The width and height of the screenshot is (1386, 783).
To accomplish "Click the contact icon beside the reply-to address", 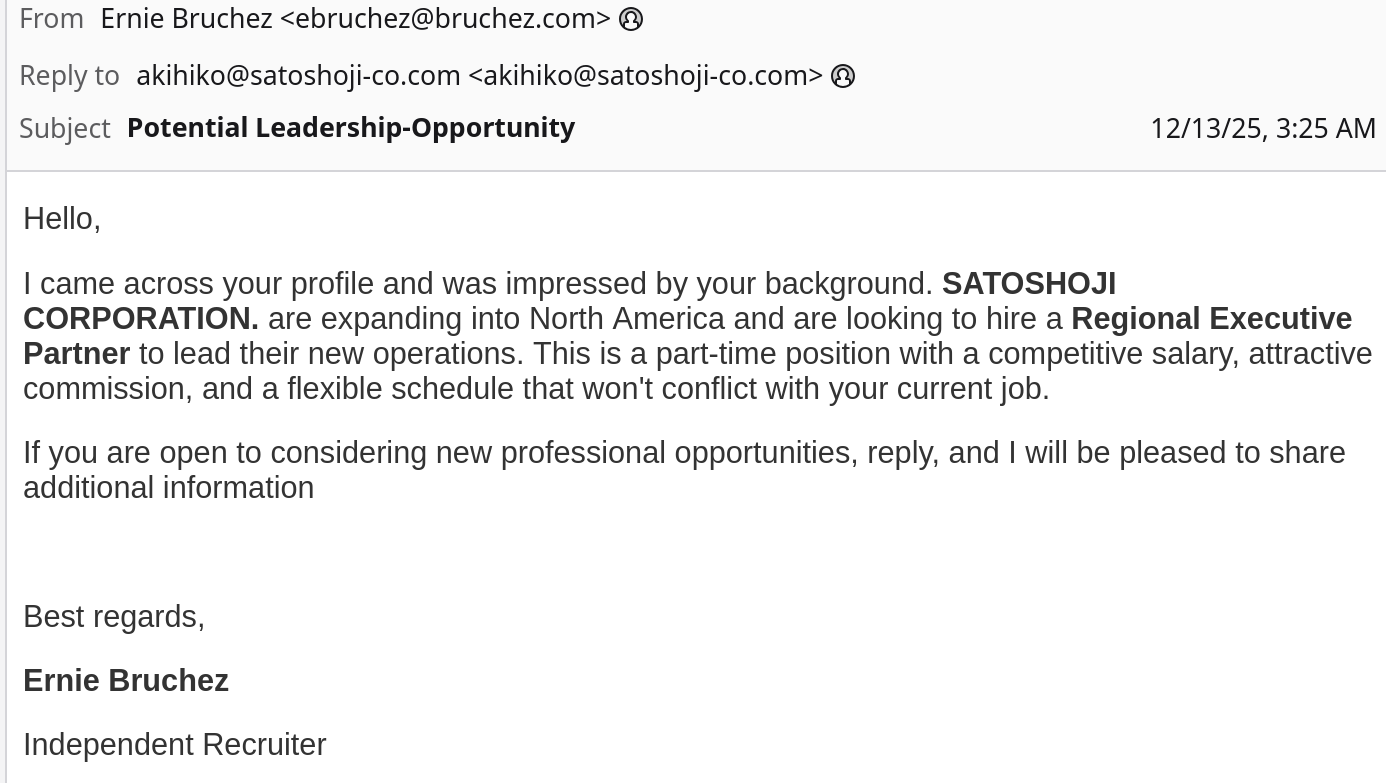I will tap(843, 76).
